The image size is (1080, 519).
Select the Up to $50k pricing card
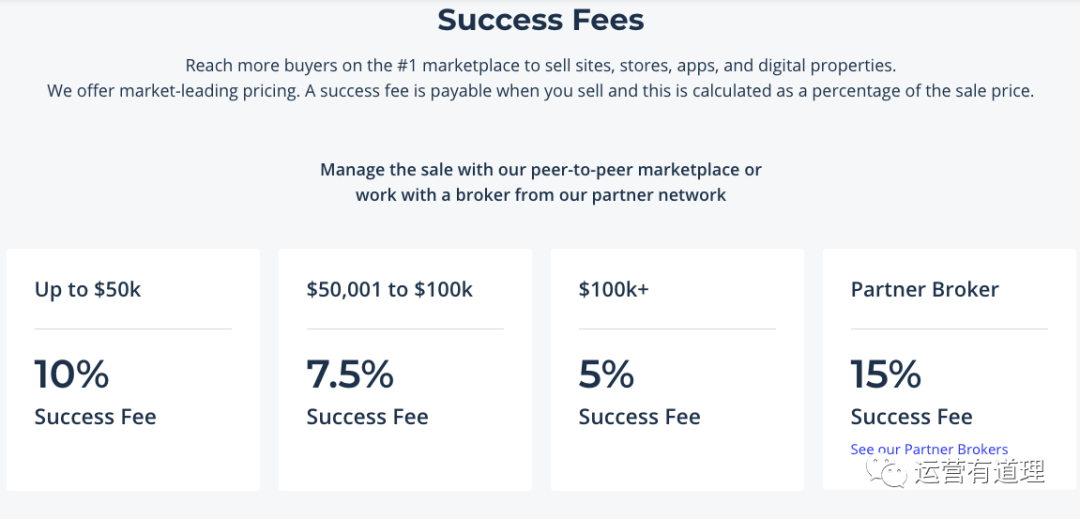pyautogui.click(x=133, y=370)
